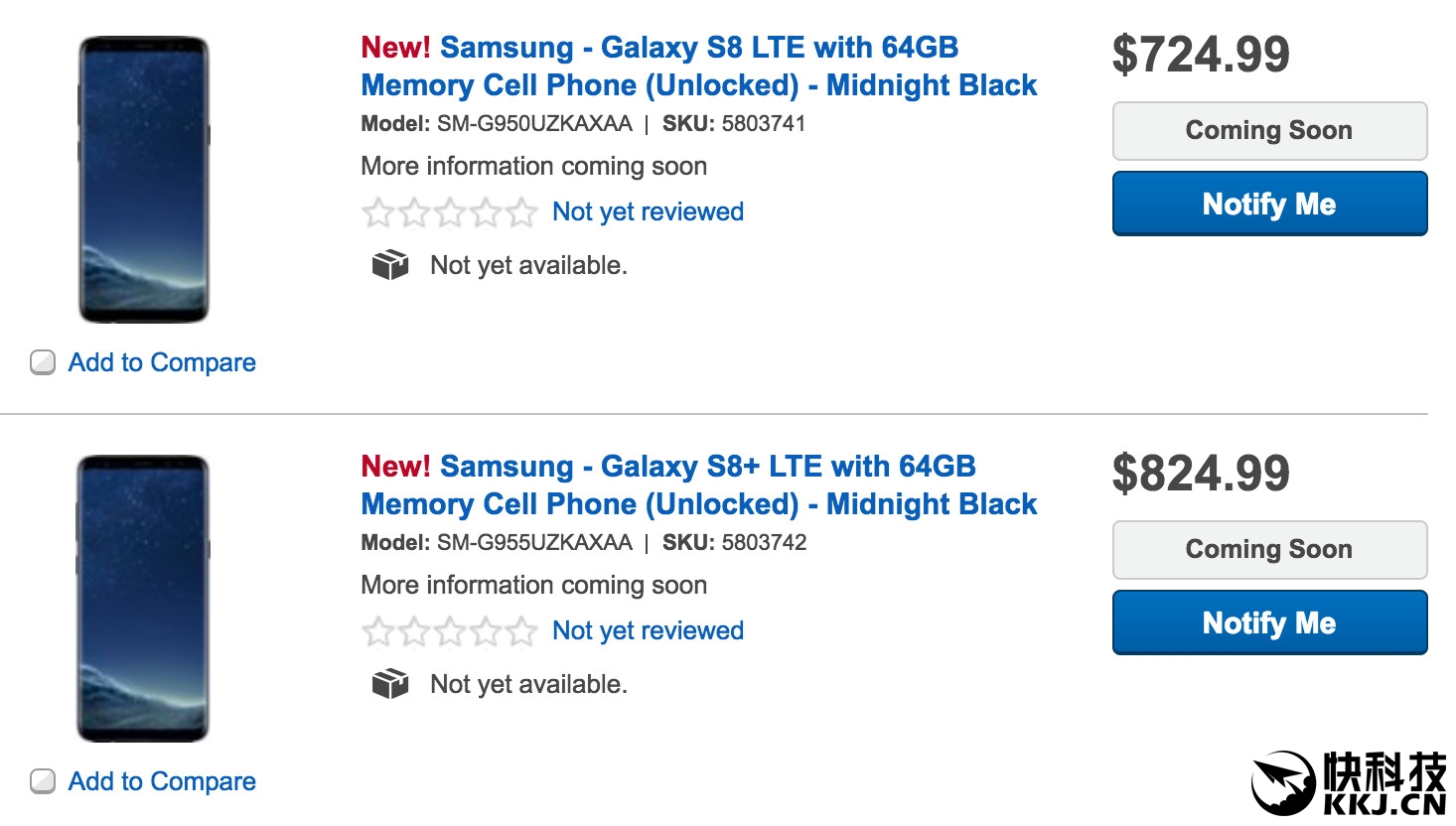The image size is (1456, 826).
Task: Open Not yet reviewed link for Galaxy S8+
Action: (x=648, y=630)
